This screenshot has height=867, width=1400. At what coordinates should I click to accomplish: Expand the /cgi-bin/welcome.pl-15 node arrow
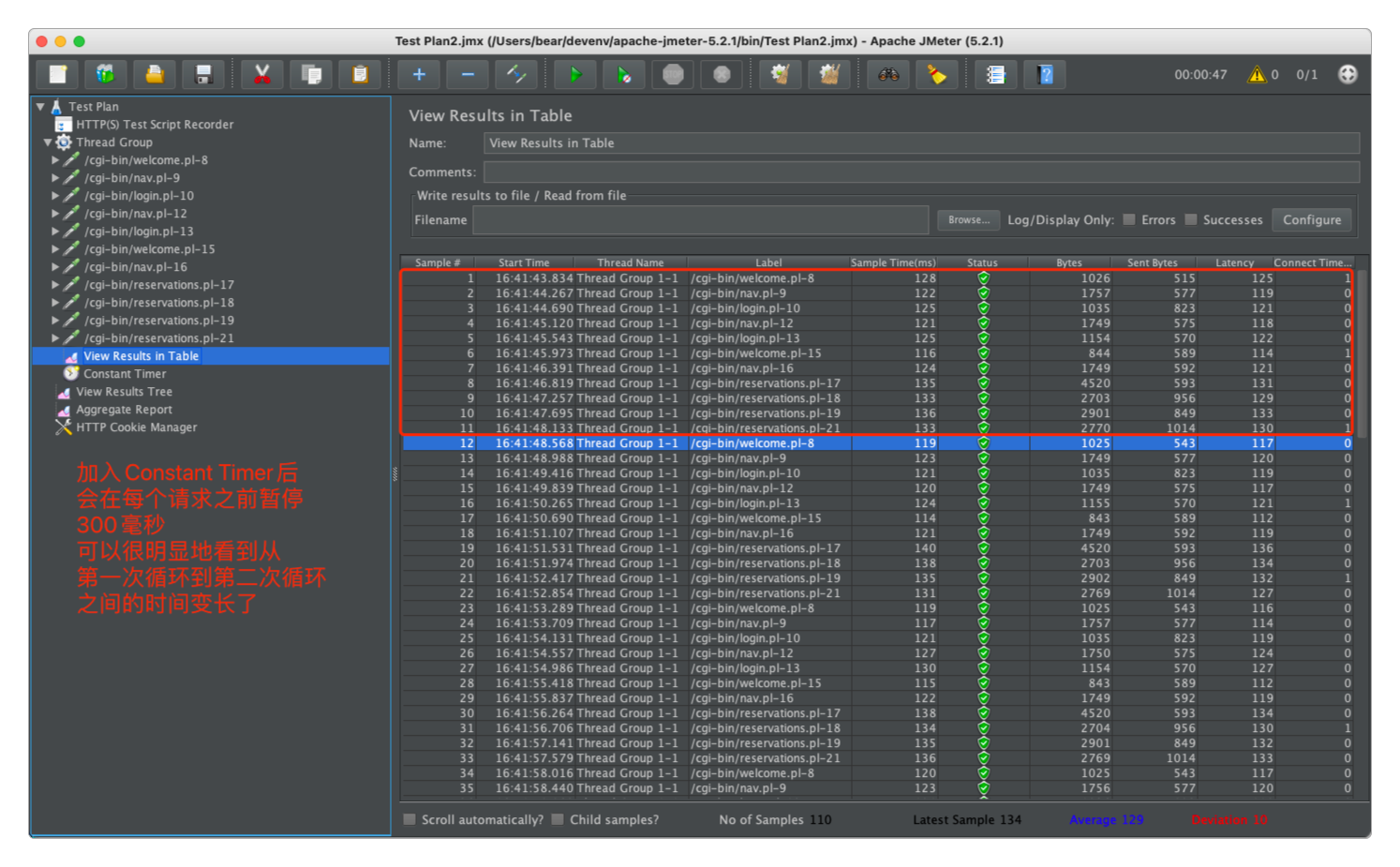55,249
